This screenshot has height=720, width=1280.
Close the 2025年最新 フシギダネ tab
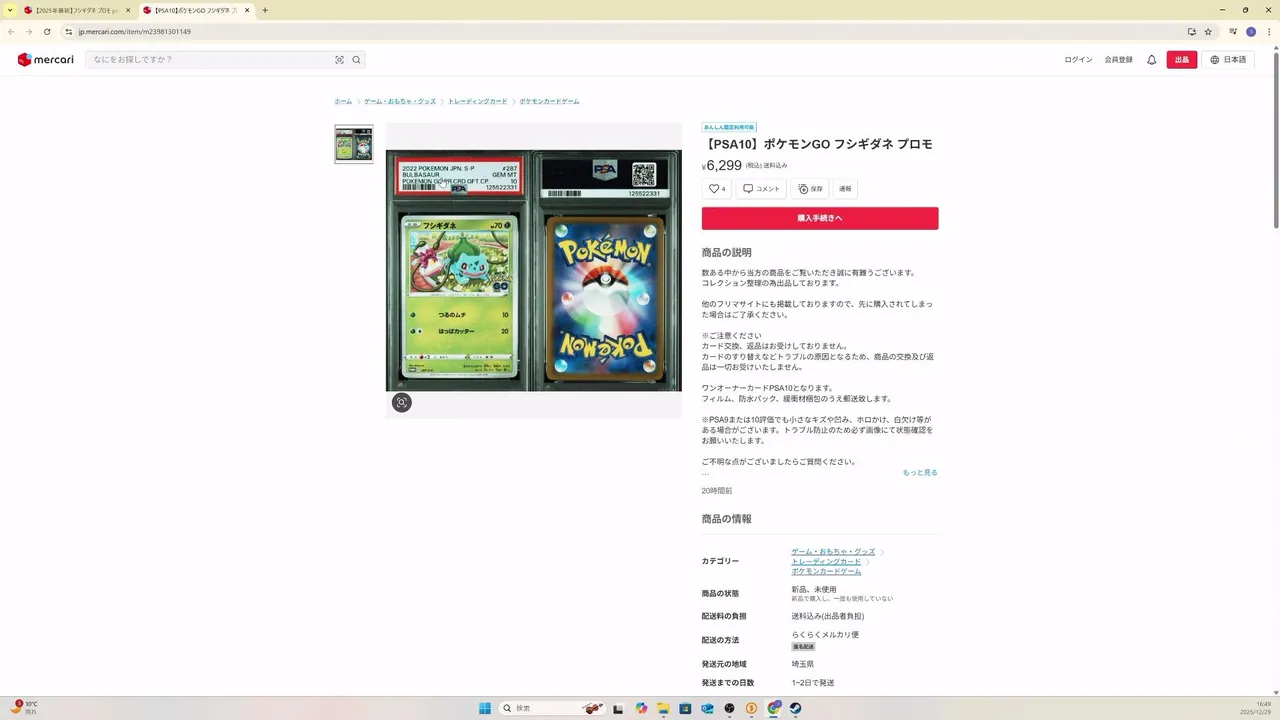coord(128,10)
